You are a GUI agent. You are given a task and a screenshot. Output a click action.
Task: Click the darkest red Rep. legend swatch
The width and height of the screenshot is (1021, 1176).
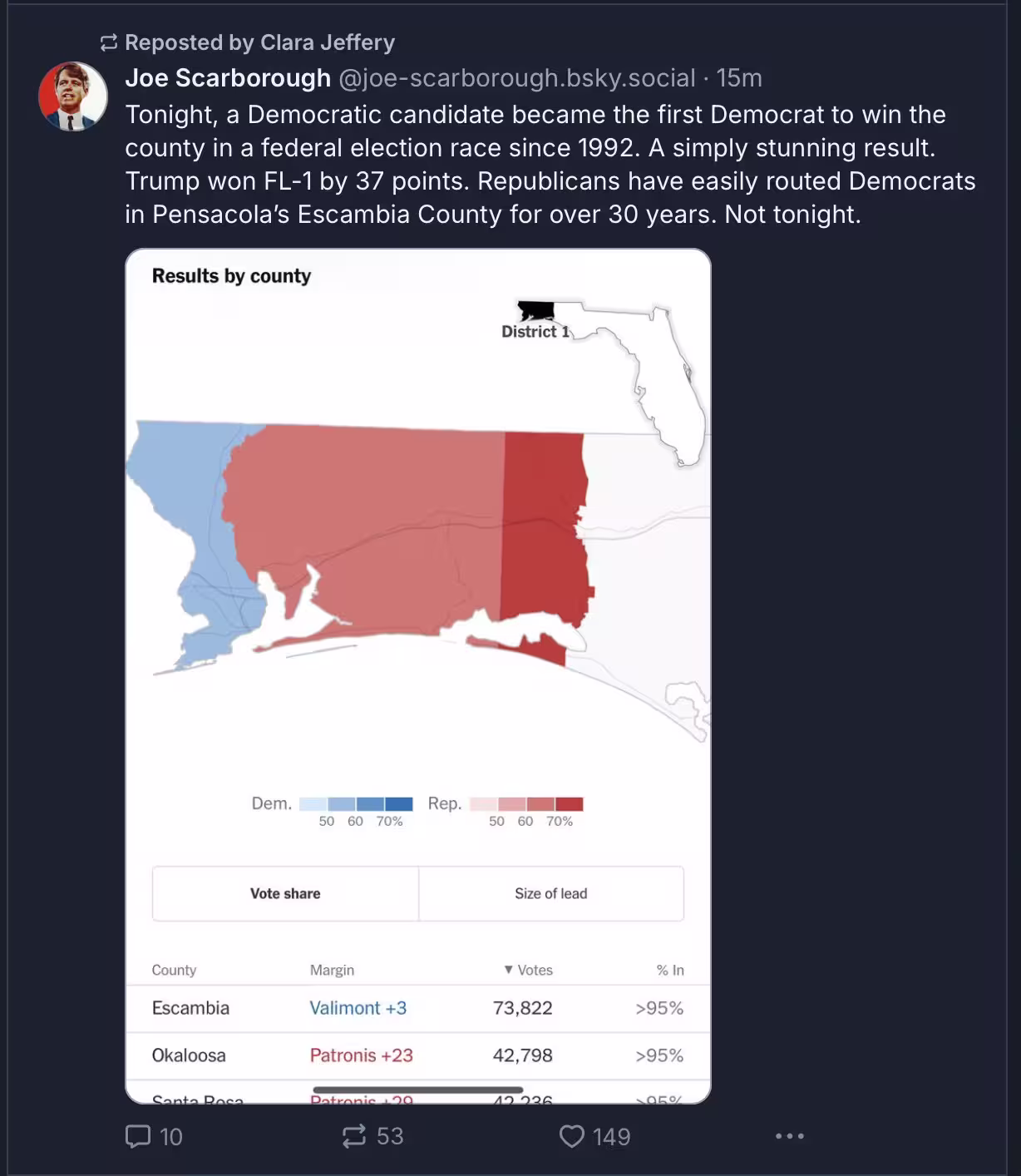[x=570, y=803]
